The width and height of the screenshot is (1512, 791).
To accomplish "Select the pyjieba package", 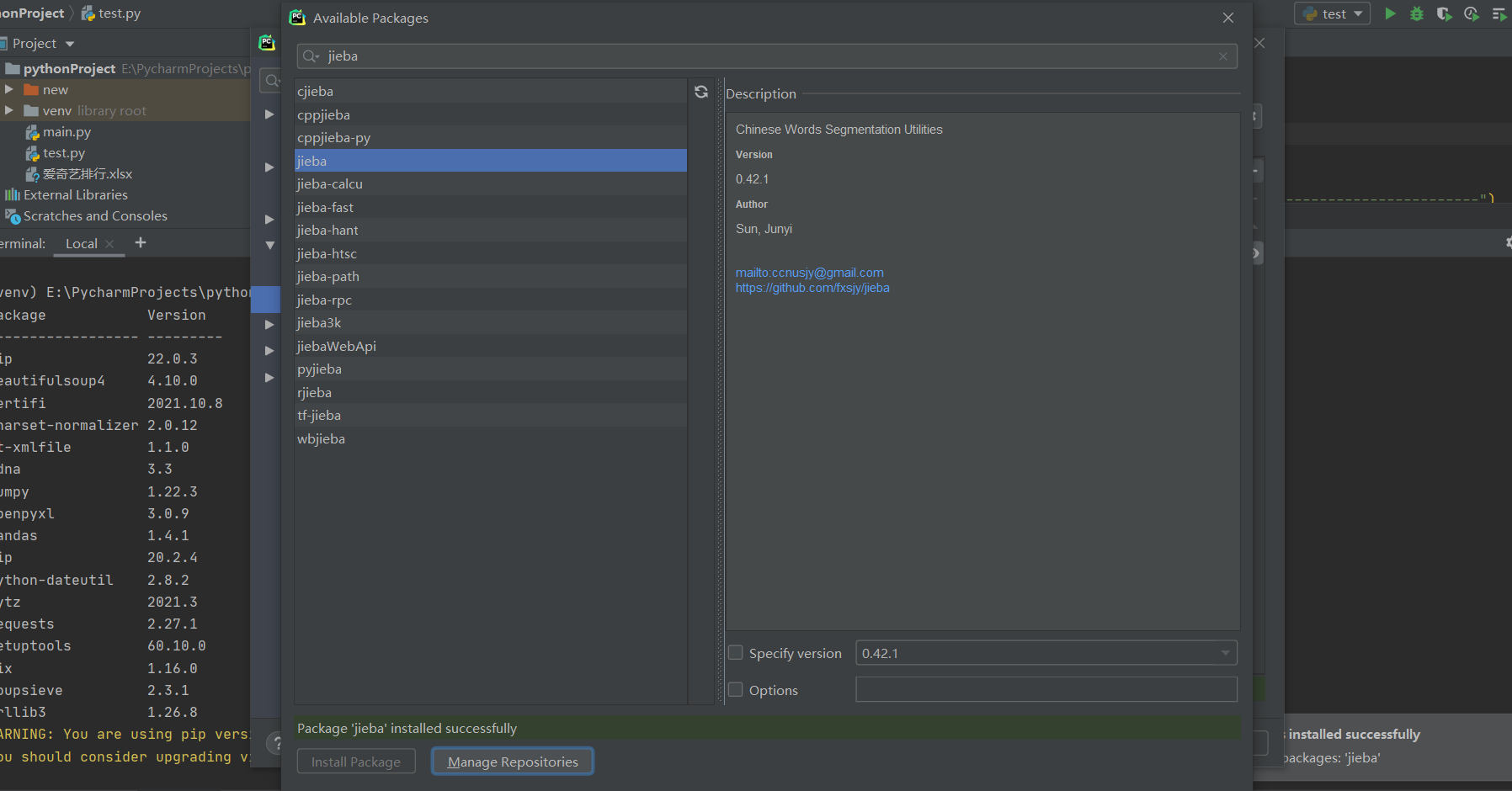I will (x=491, y=369).
